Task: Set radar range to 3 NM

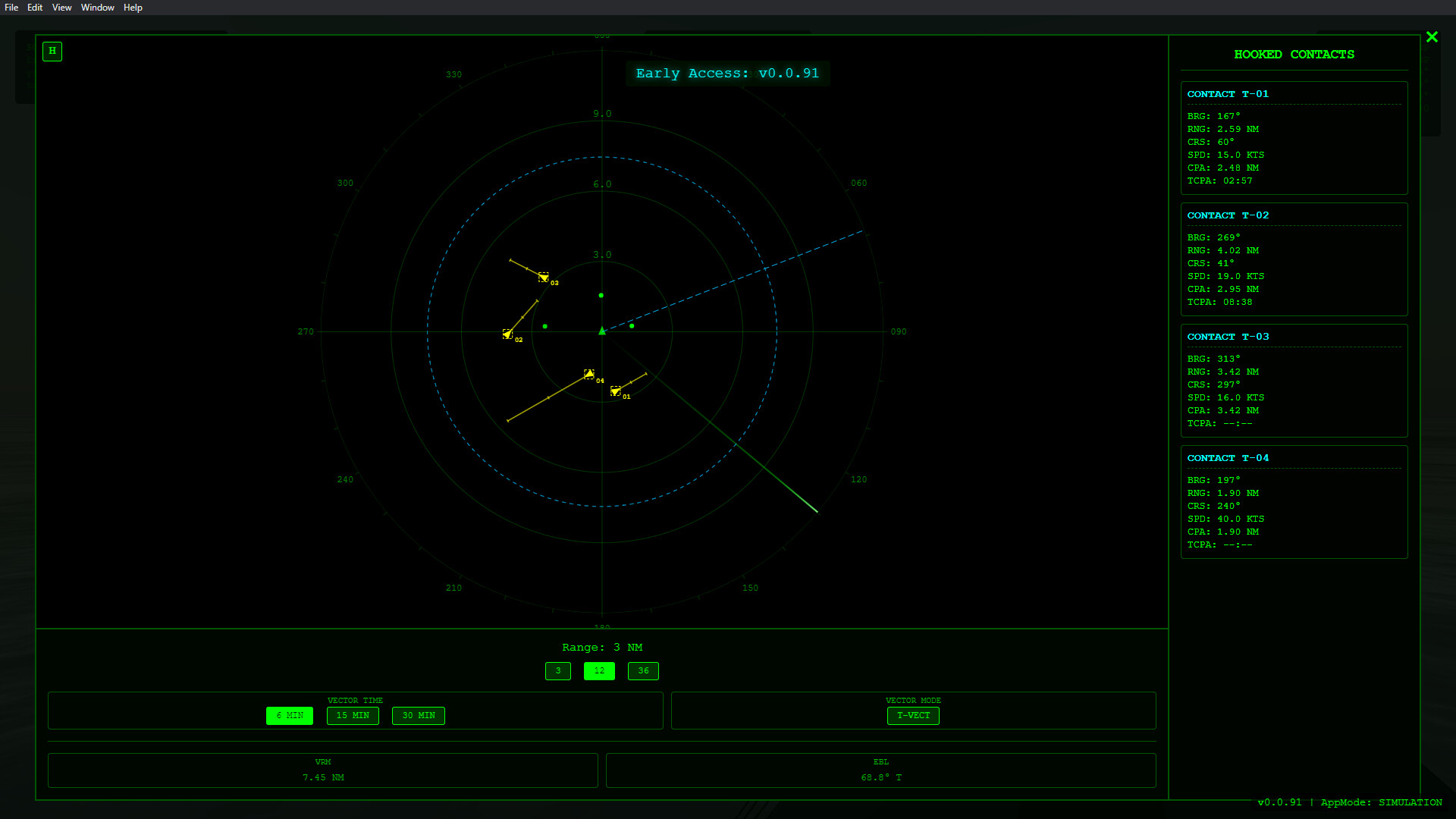Action: 558,671
